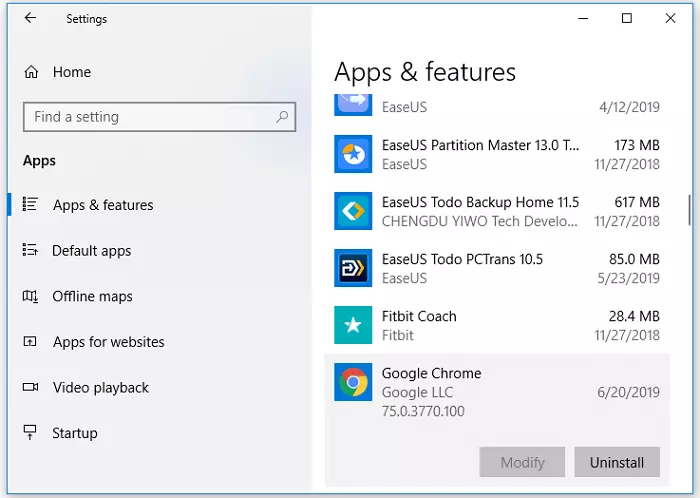The width and height of the screenshot is (700, 498).
Task: Click the partially visible EaseUS app icon at top
Action: 353,105
